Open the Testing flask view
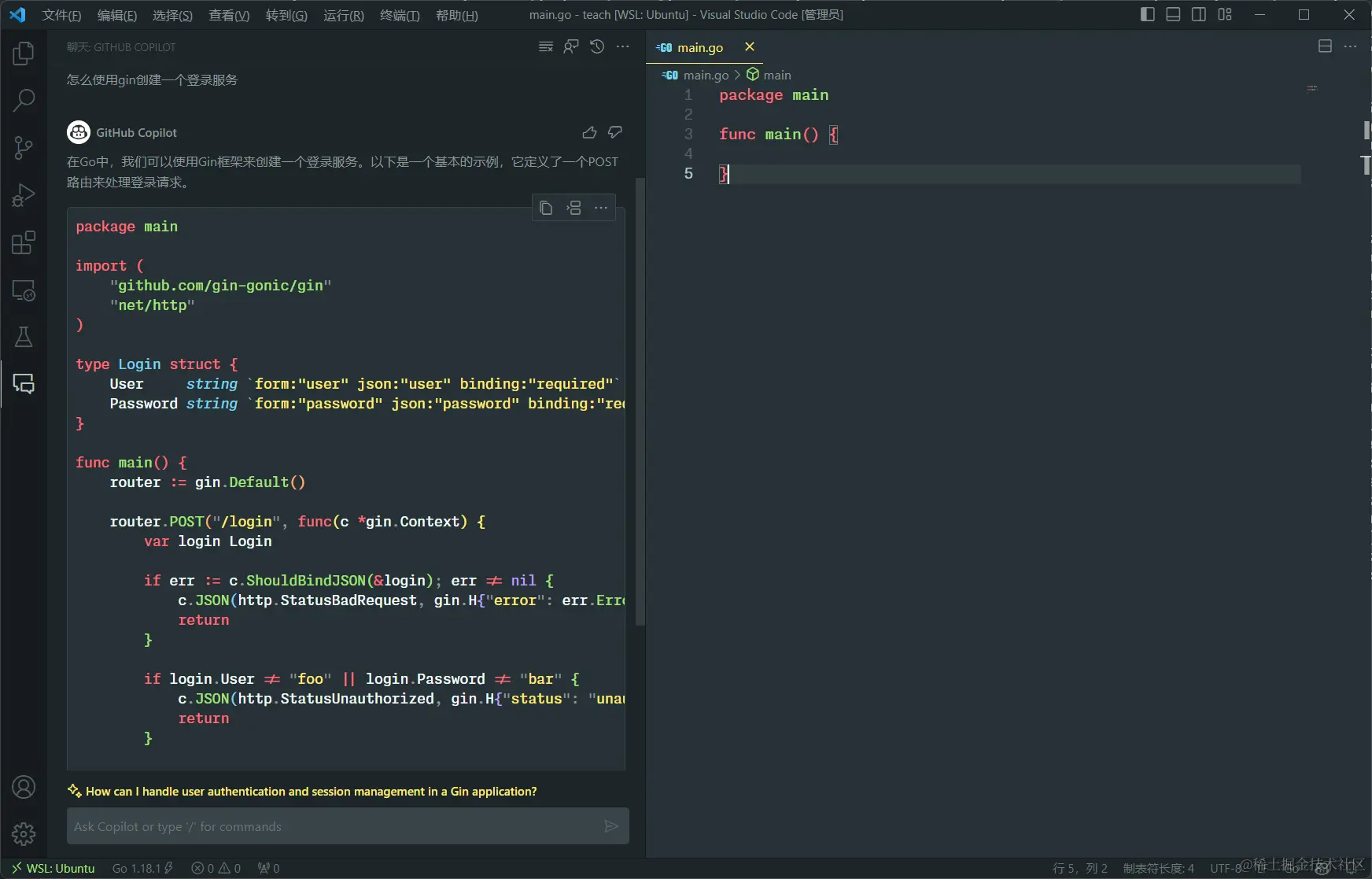Viewport: 1372px width, 879px height. pyautogui.click(x=24, y=337)
